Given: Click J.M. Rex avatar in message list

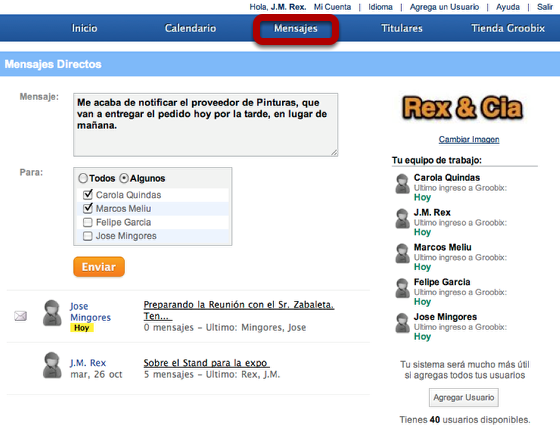Looking at the screenshot, I should click(52, 365).
